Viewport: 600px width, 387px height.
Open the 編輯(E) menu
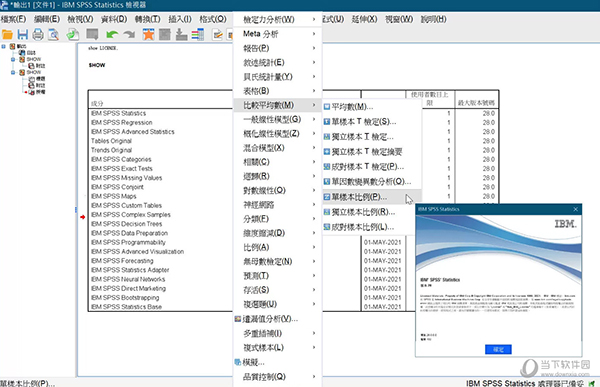pyautogui.click(x=47, y=19)
